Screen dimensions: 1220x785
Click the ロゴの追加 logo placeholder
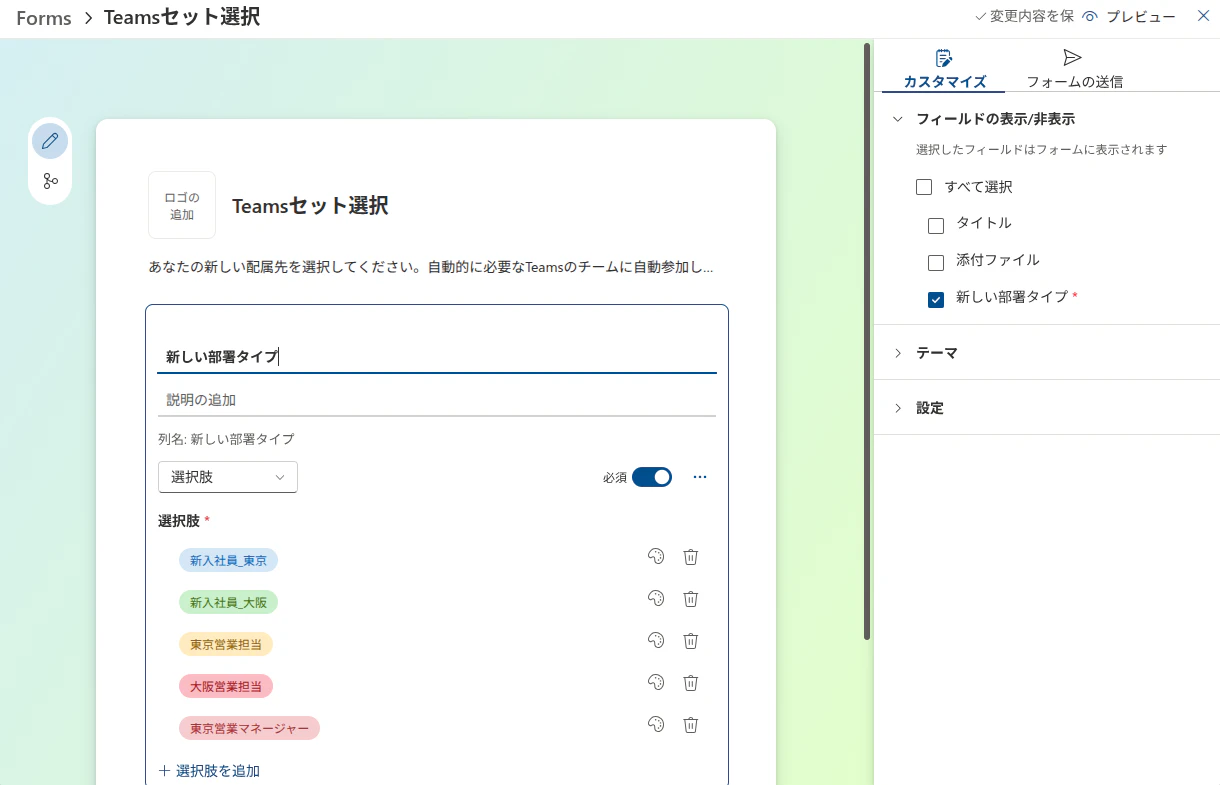click(x=182, y=205)
